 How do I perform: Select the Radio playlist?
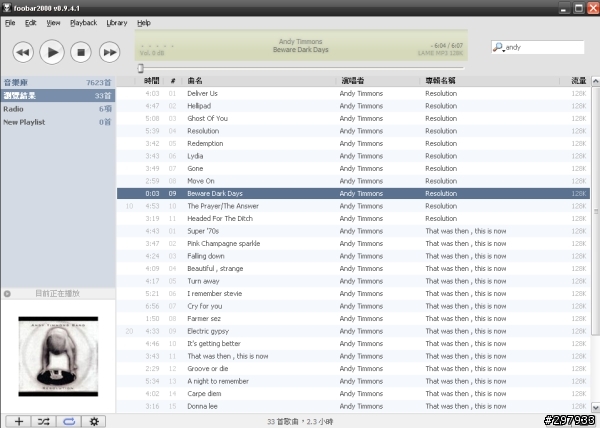coord(58,109)
